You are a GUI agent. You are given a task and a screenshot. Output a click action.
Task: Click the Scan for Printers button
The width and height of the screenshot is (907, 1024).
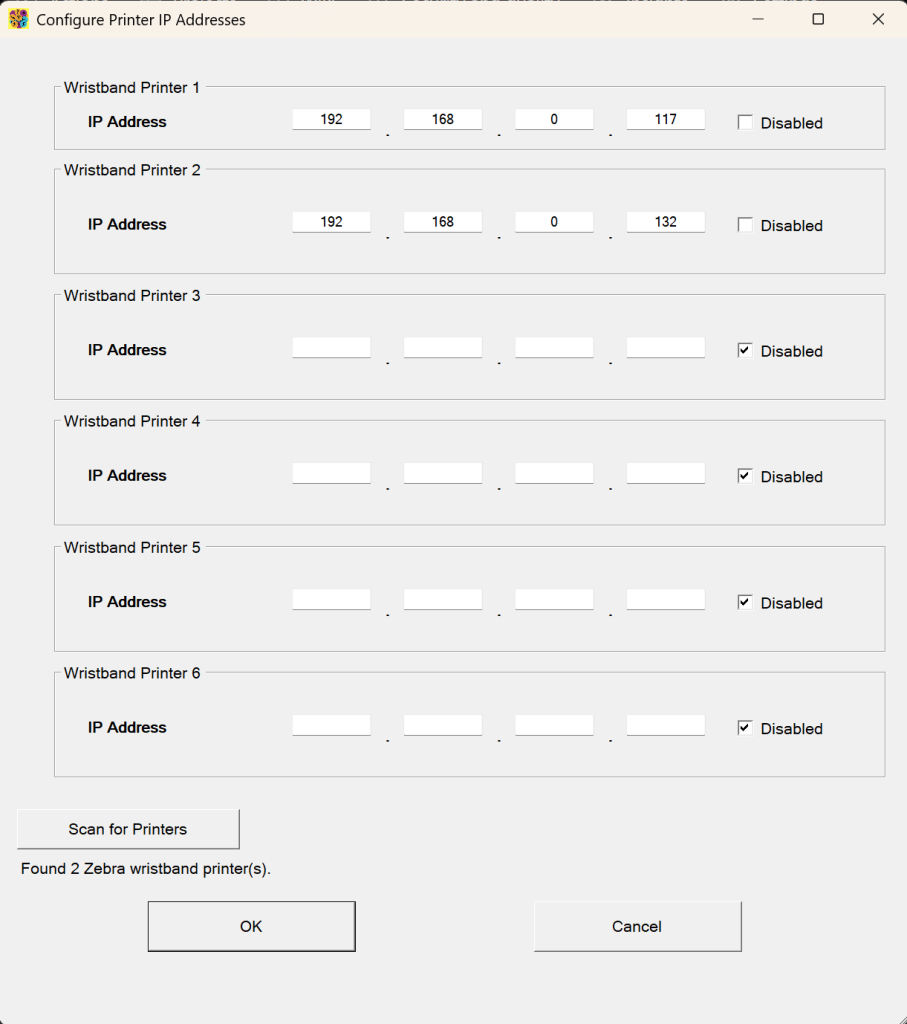click(128, 829)
